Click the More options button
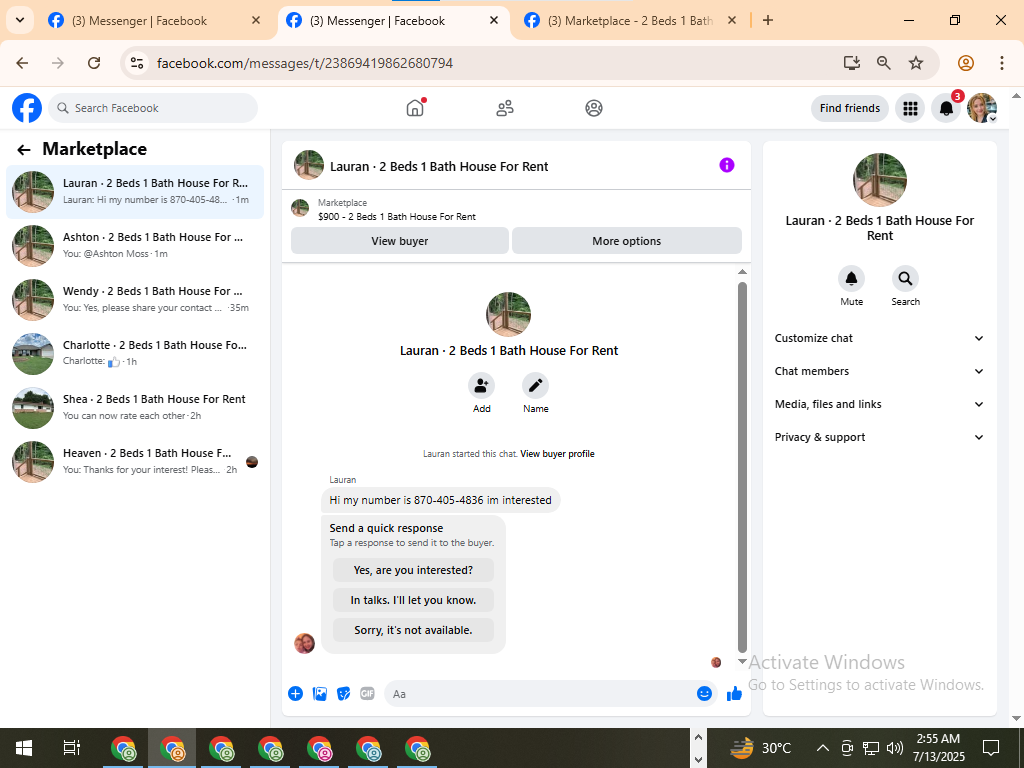The width and height of the screenshot is (1024, 768). (x=627, y=241)
